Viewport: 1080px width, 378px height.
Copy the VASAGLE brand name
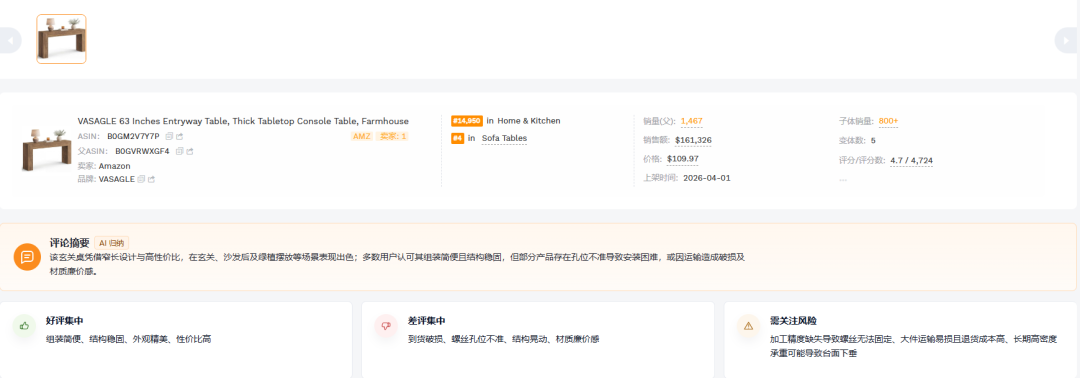(141, 179)
